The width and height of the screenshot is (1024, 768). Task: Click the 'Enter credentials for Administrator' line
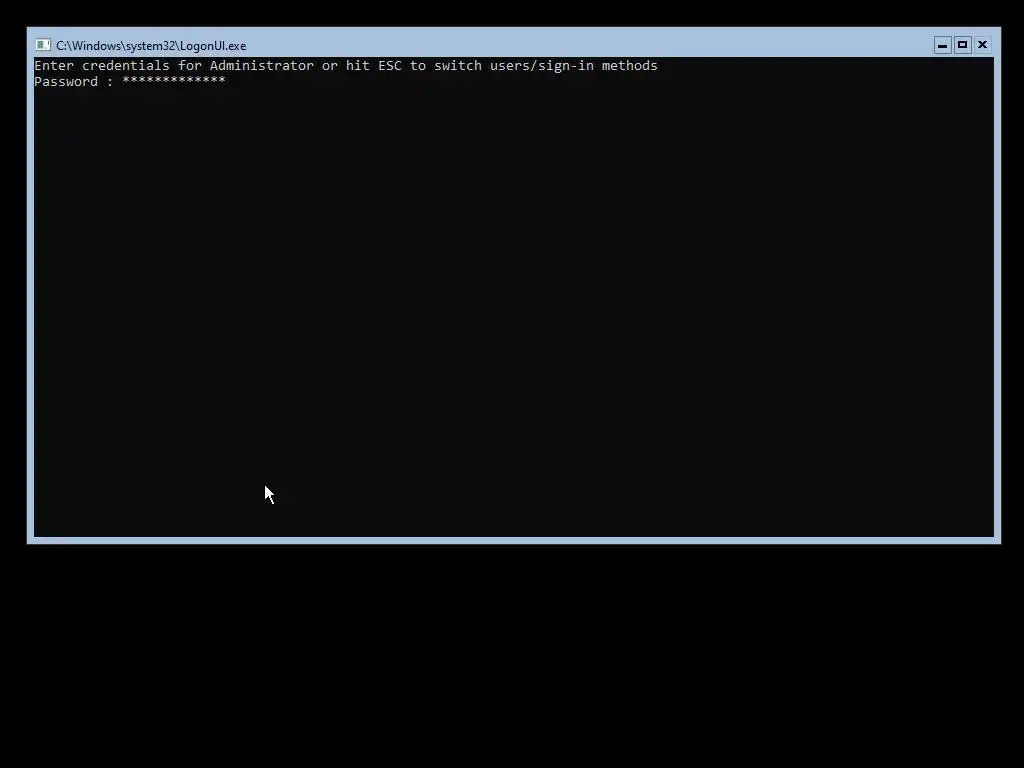coord(345,65)
